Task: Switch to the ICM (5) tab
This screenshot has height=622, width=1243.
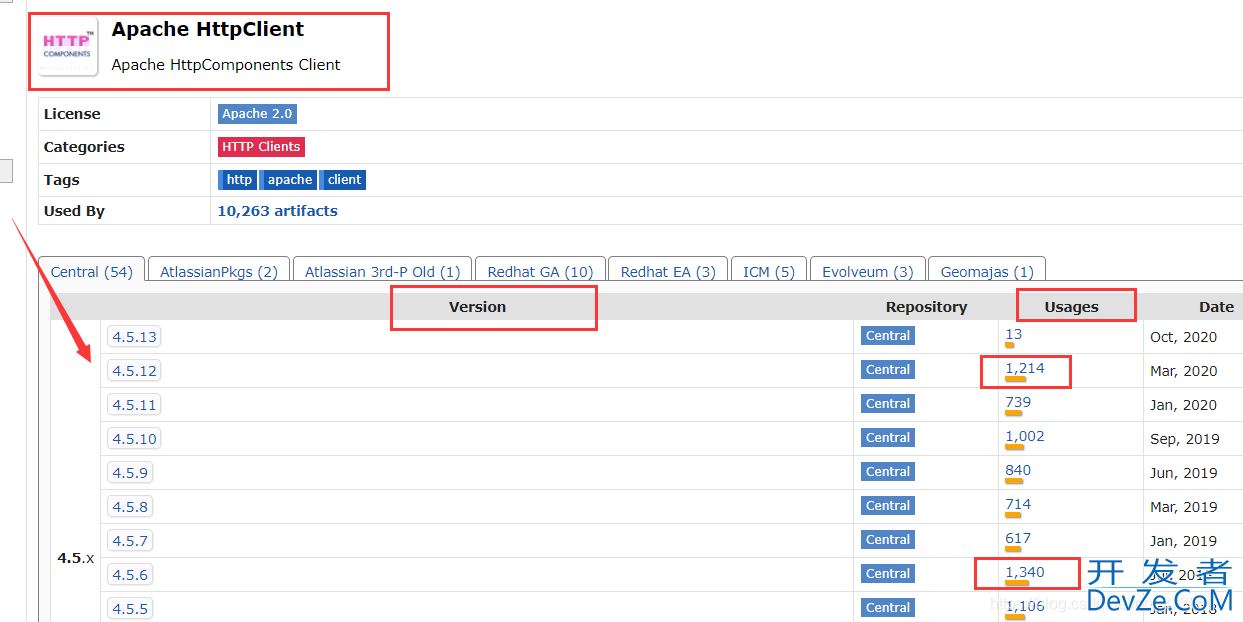Action: tap(769, 271)
